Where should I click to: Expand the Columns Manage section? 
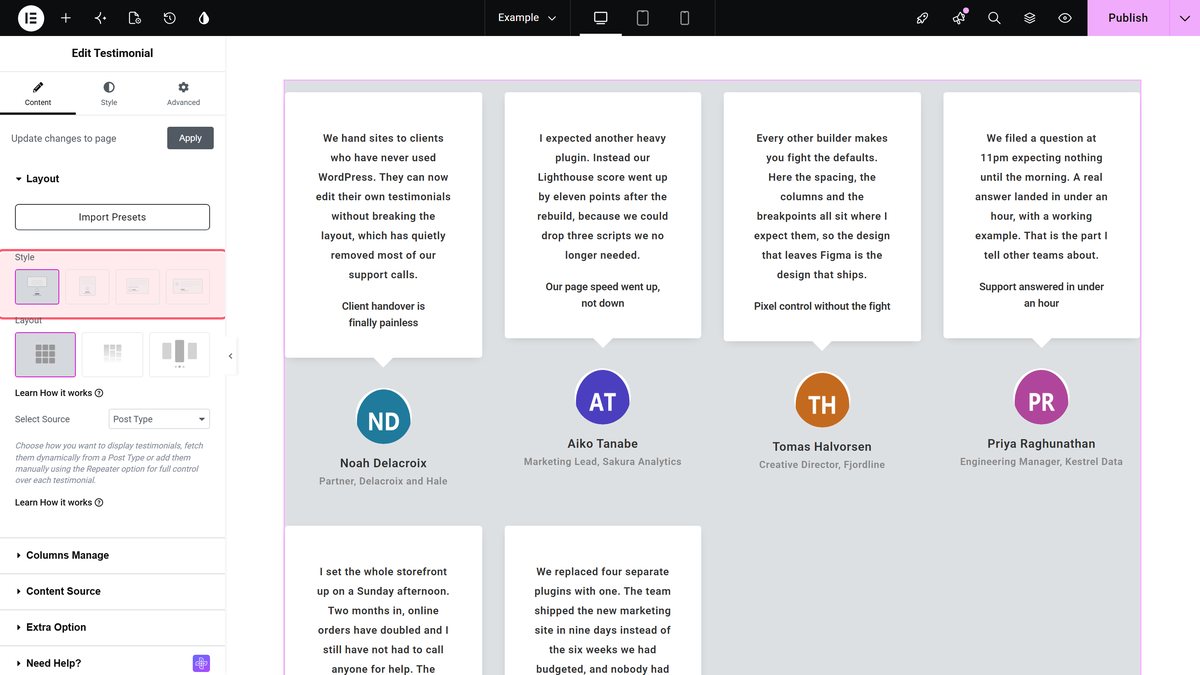[113, 555]
